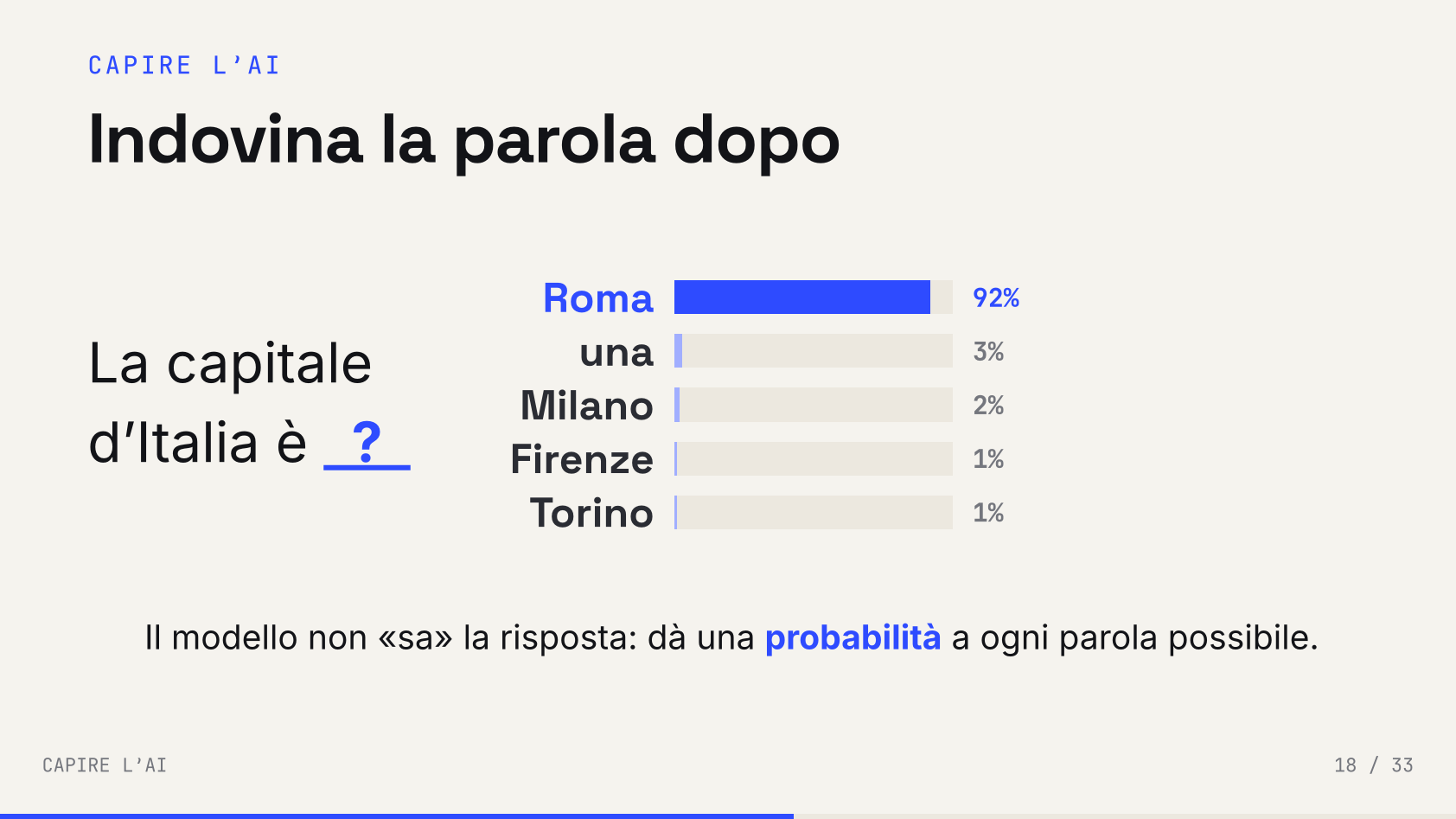Select the 'una' word label

(x=616, y=353)
